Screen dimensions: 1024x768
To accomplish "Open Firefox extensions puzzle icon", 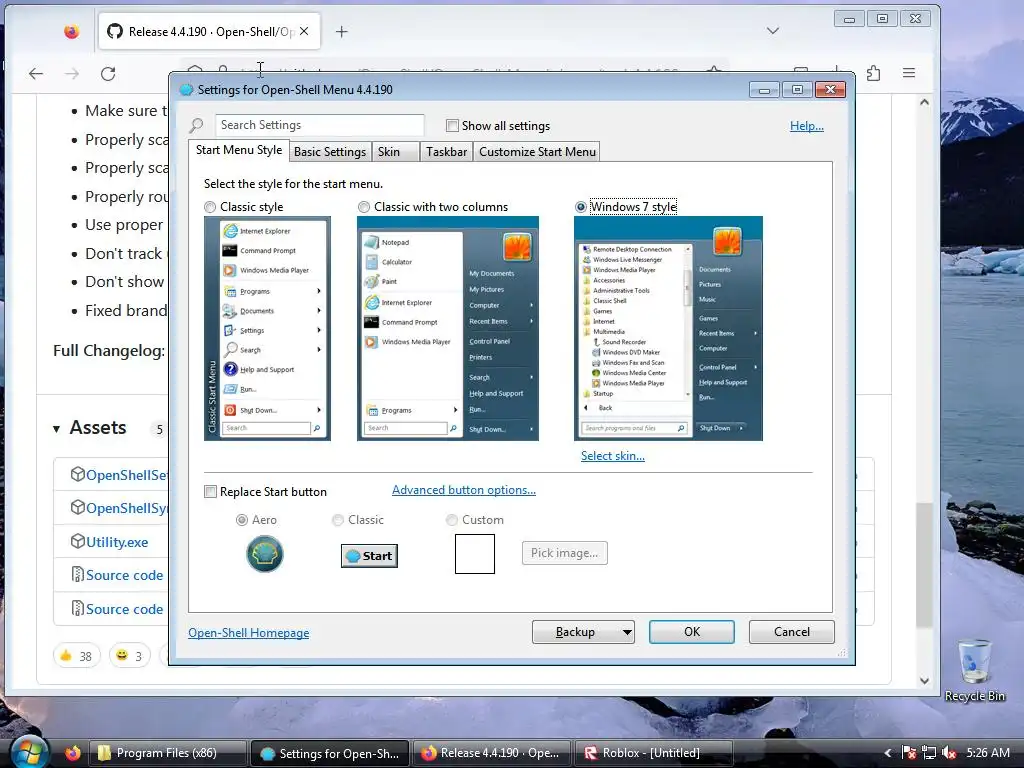I will [x=873, y=73].
